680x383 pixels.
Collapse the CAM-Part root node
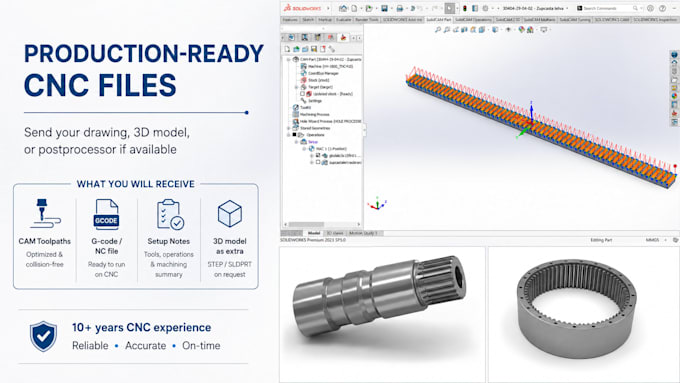point(288,59)
